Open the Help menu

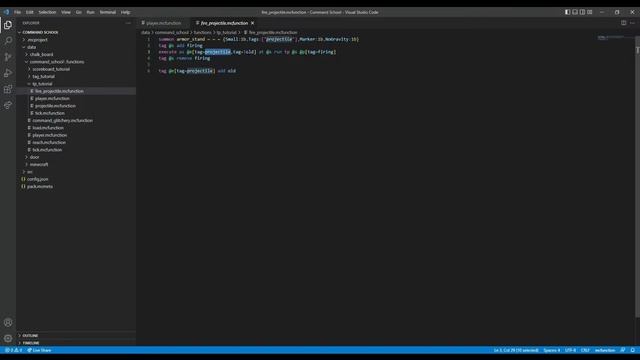(125, 12)
